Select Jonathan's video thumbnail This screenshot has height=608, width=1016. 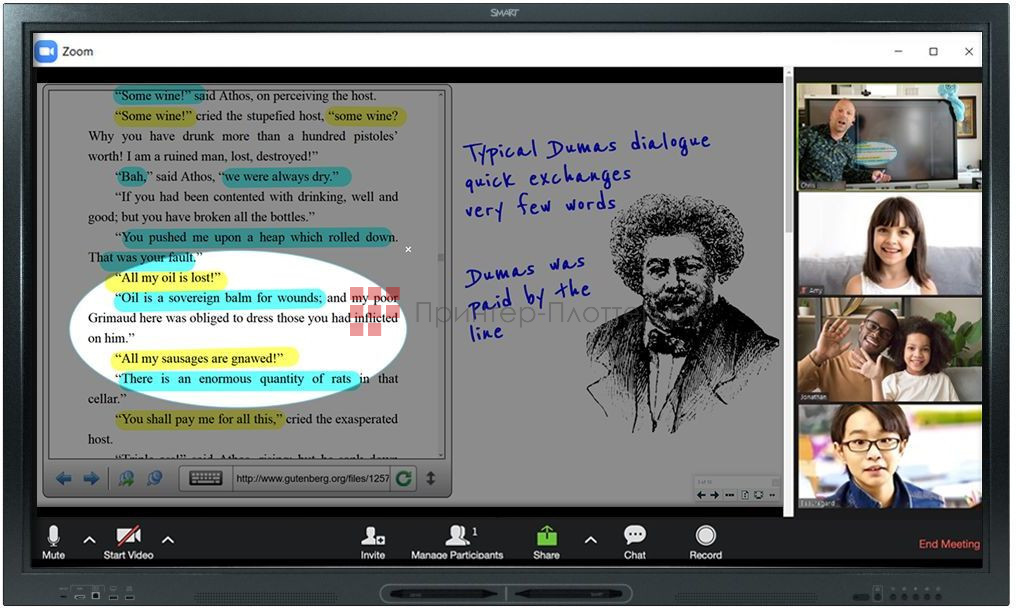point(889,349)
